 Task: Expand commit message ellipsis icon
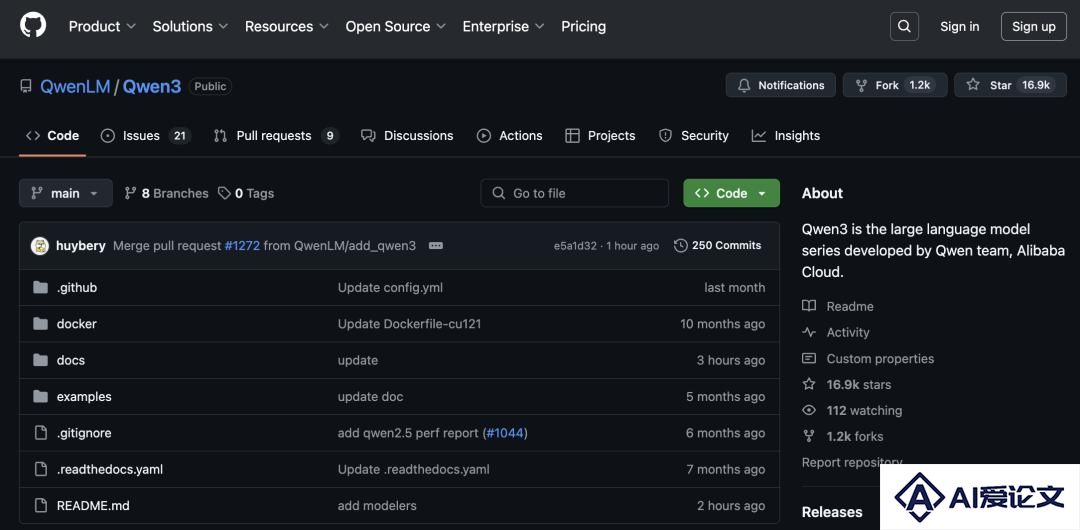click(x=435, y=245)
